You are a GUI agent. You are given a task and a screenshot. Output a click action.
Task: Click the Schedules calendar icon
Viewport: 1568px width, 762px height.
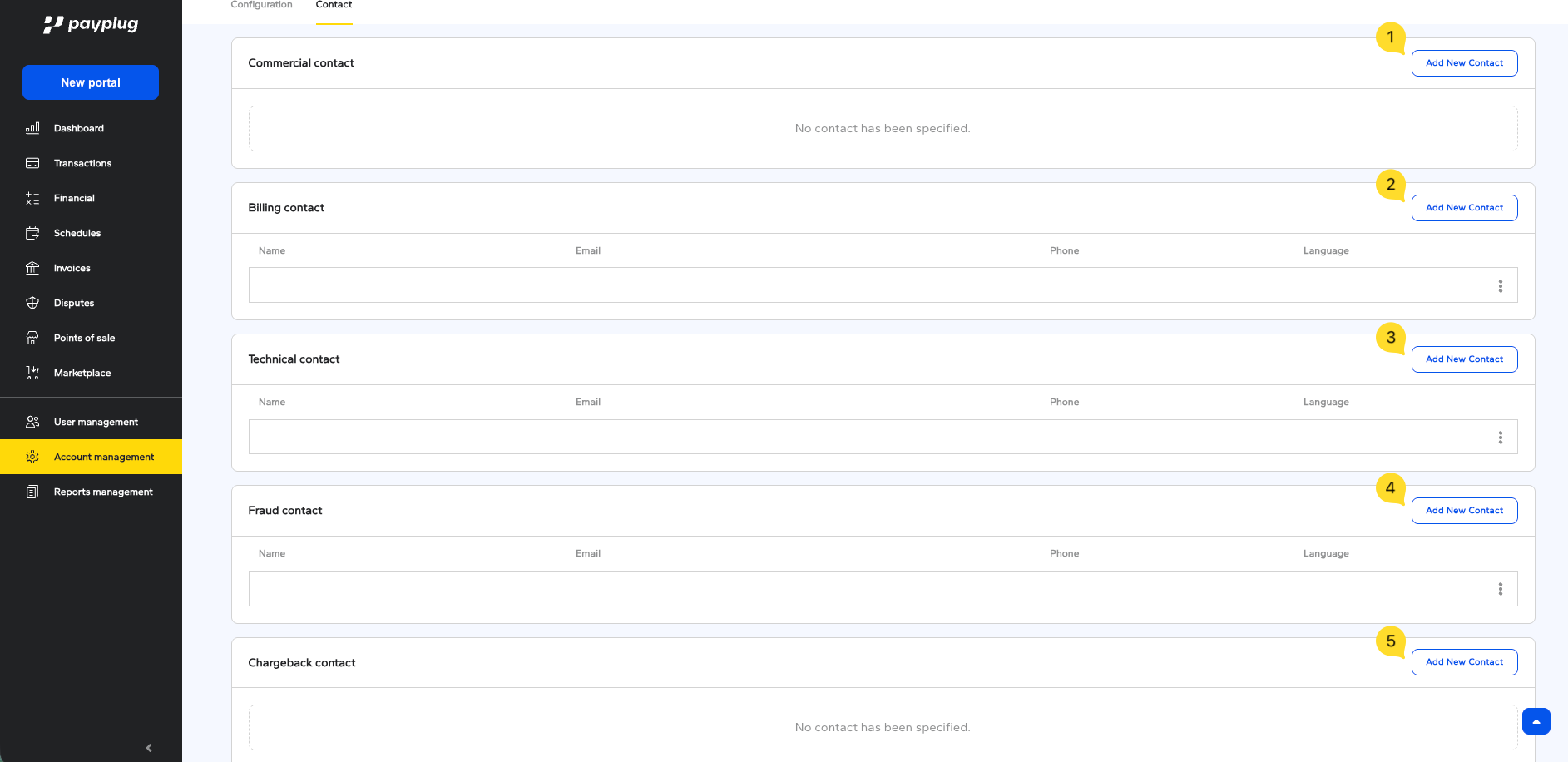click(x=32, y=233)
